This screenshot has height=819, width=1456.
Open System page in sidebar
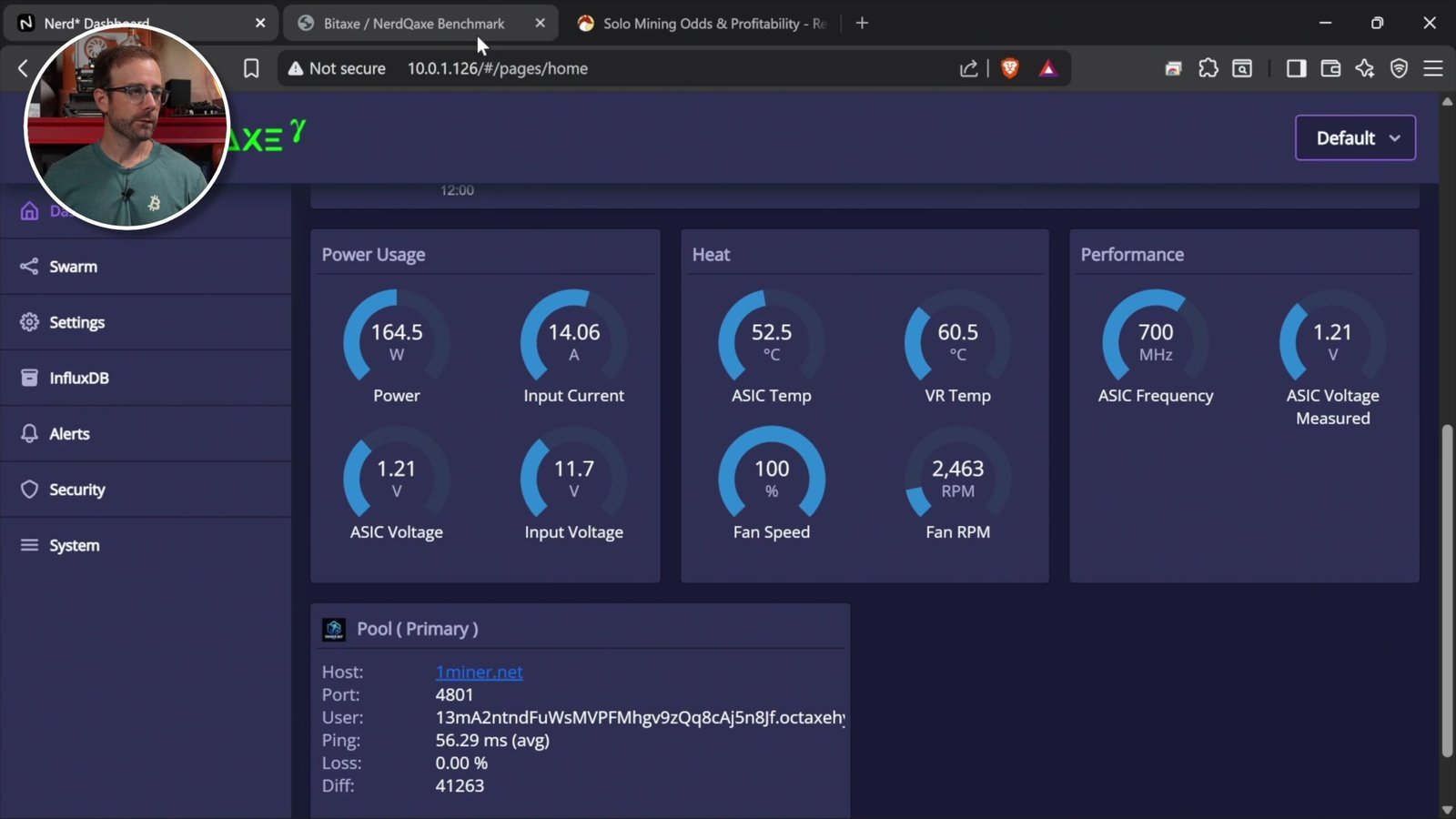click(146, 545)
